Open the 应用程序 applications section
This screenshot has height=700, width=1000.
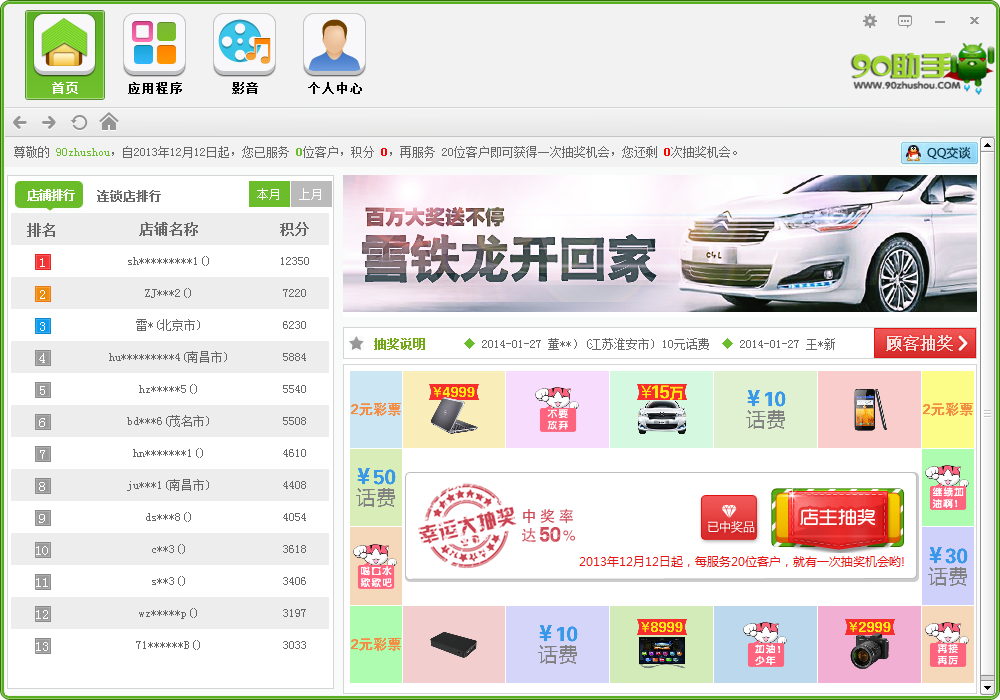point(155,55)
